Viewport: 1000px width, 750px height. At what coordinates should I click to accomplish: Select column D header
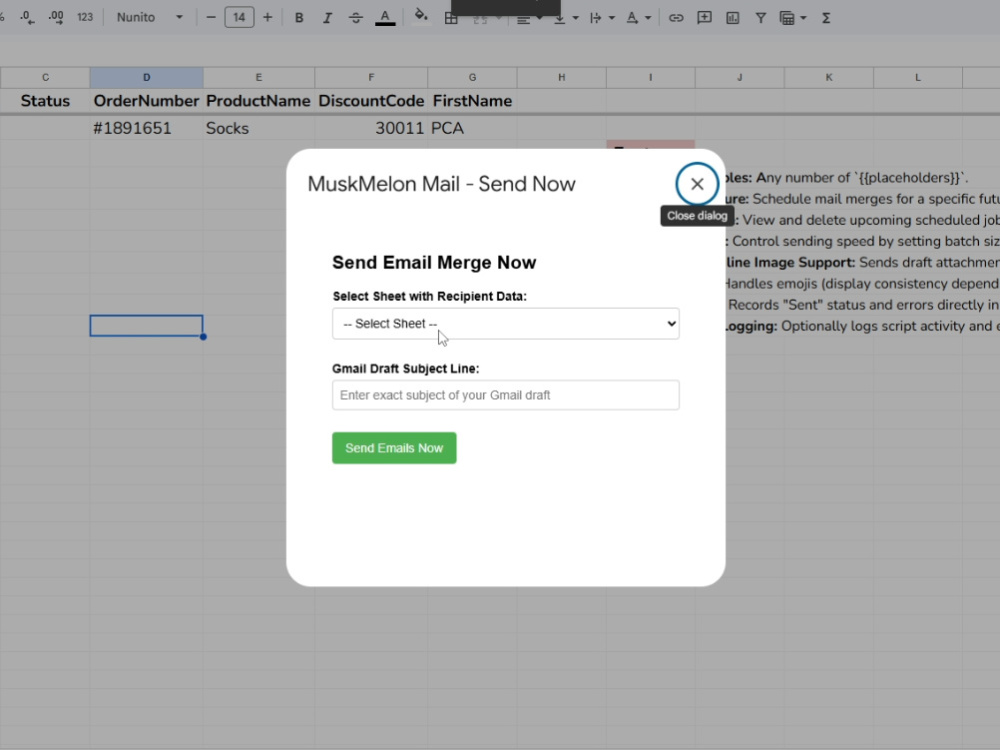click(147, 77)
